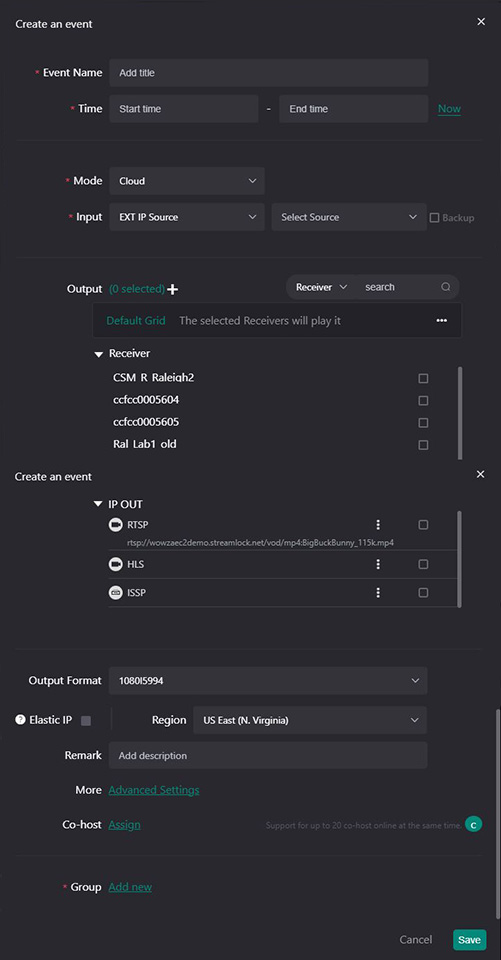501x960 pixels.
Task: Click the IP OUT list scrollbar
Action: click(459, 558)
